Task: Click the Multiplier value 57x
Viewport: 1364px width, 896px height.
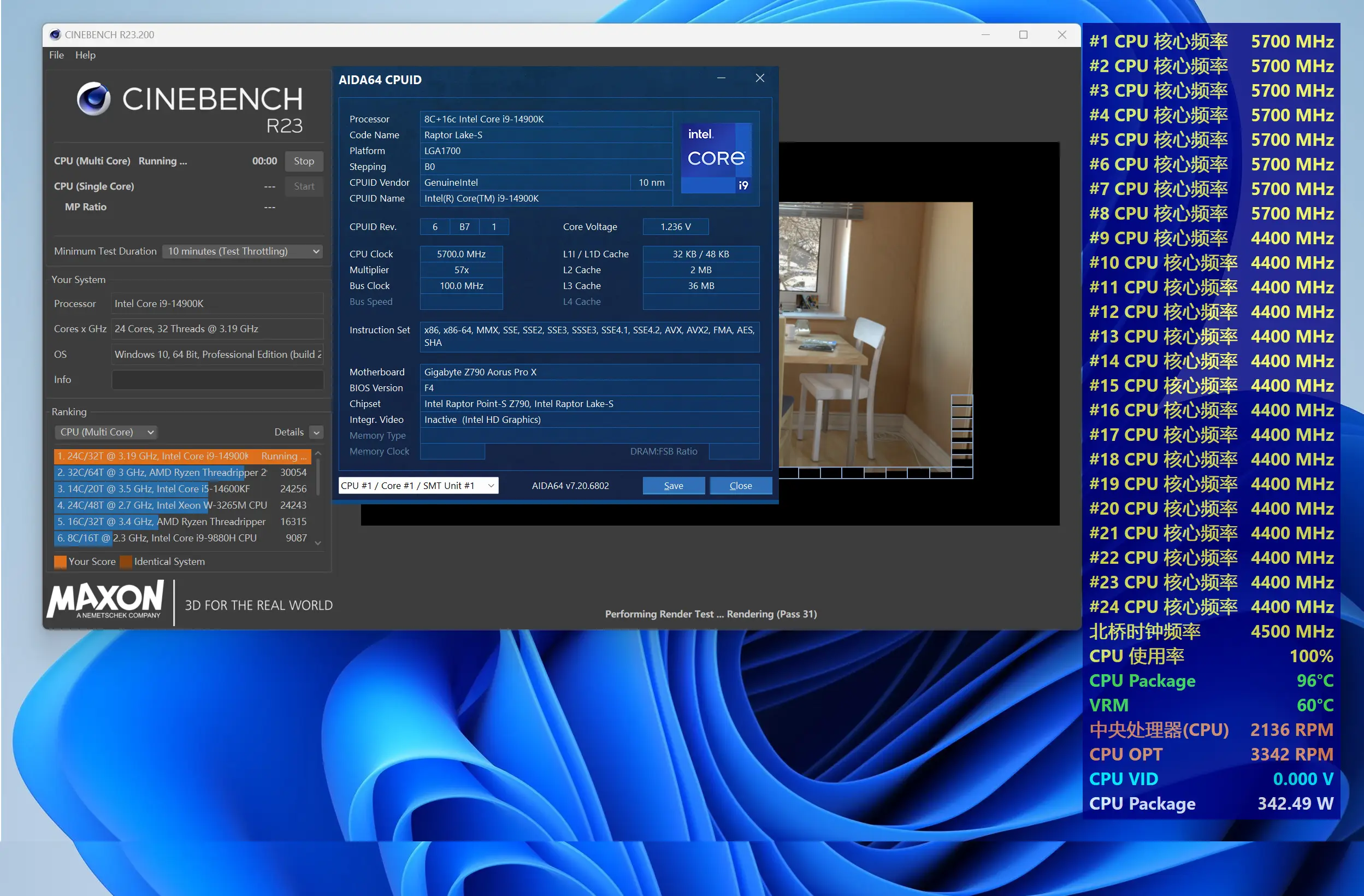Action: pos(462,270)
